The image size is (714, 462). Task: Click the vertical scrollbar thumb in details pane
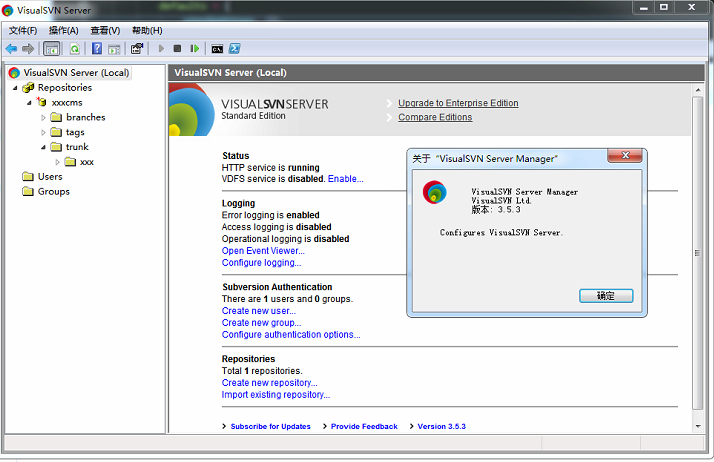[x=698, y=253]
